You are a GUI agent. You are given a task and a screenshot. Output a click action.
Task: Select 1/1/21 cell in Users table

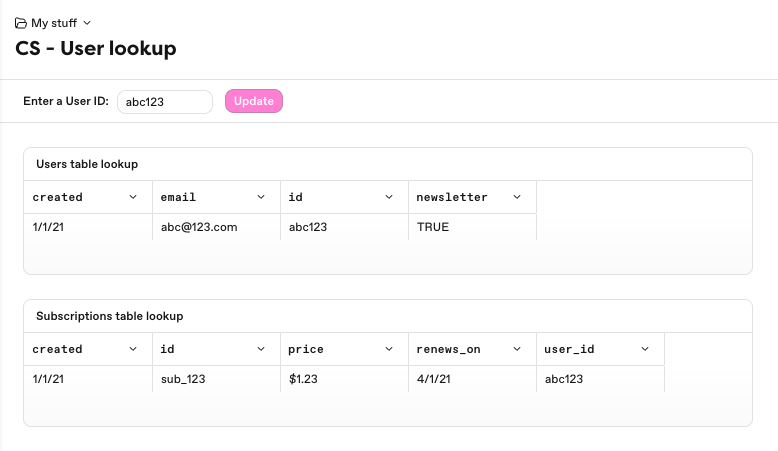point(88,227)
